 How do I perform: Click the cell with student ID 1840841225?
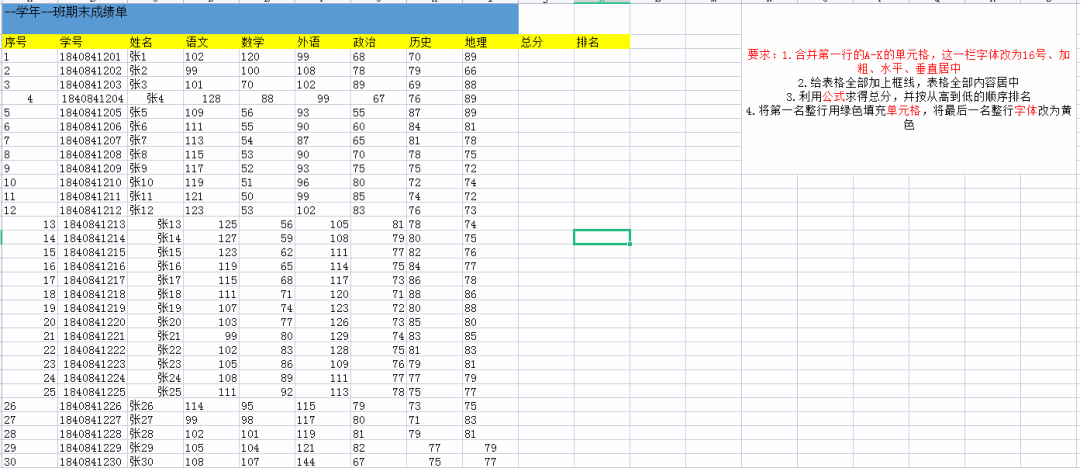93,392
